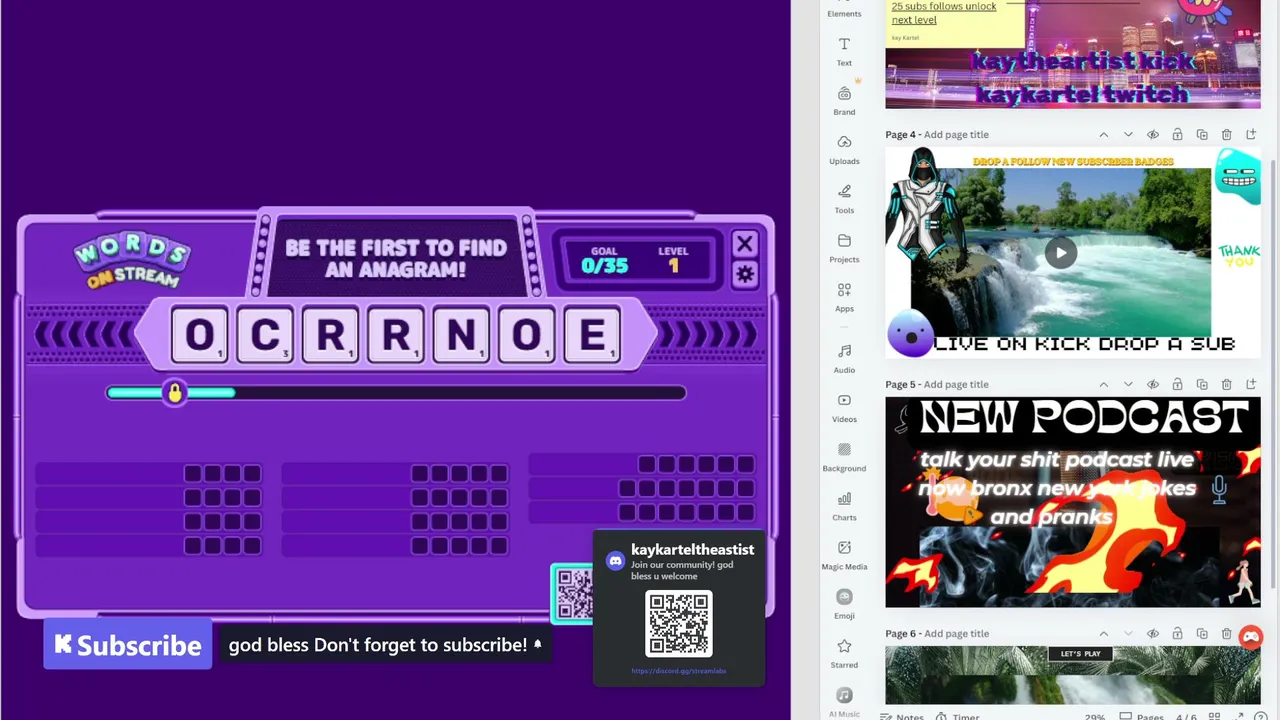Open the Timer at the bottom bar
Screen dimensions: 1280x720
pos(958,716)
